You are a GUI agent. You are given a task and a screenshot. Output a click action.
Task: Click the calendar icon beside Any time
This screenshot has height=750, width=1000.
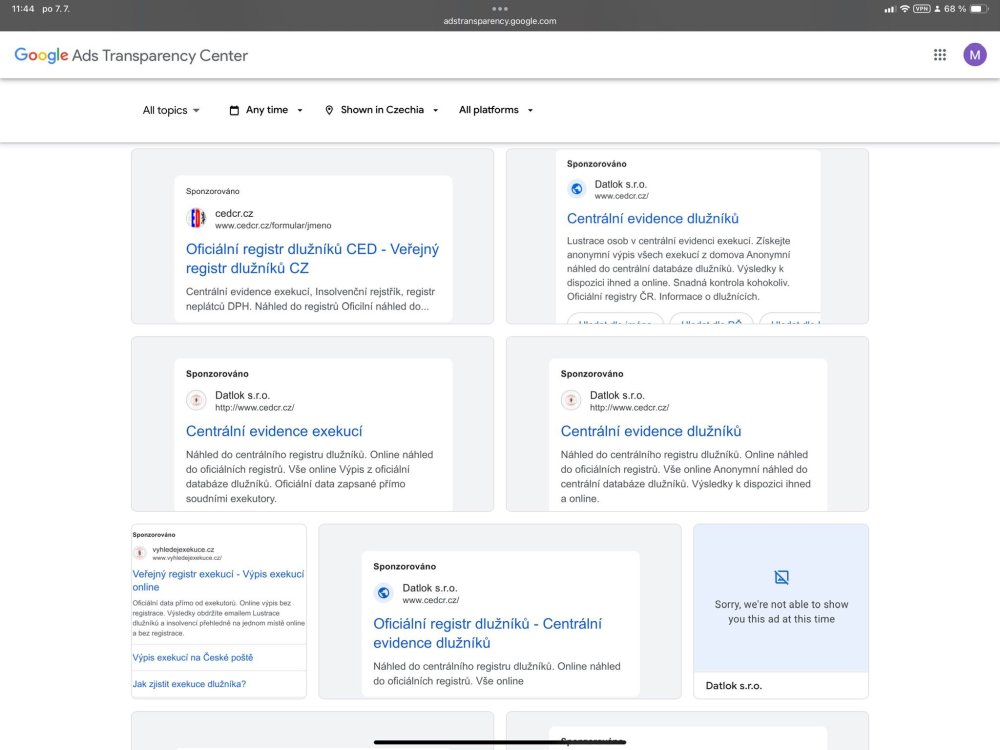click(234, 110)
